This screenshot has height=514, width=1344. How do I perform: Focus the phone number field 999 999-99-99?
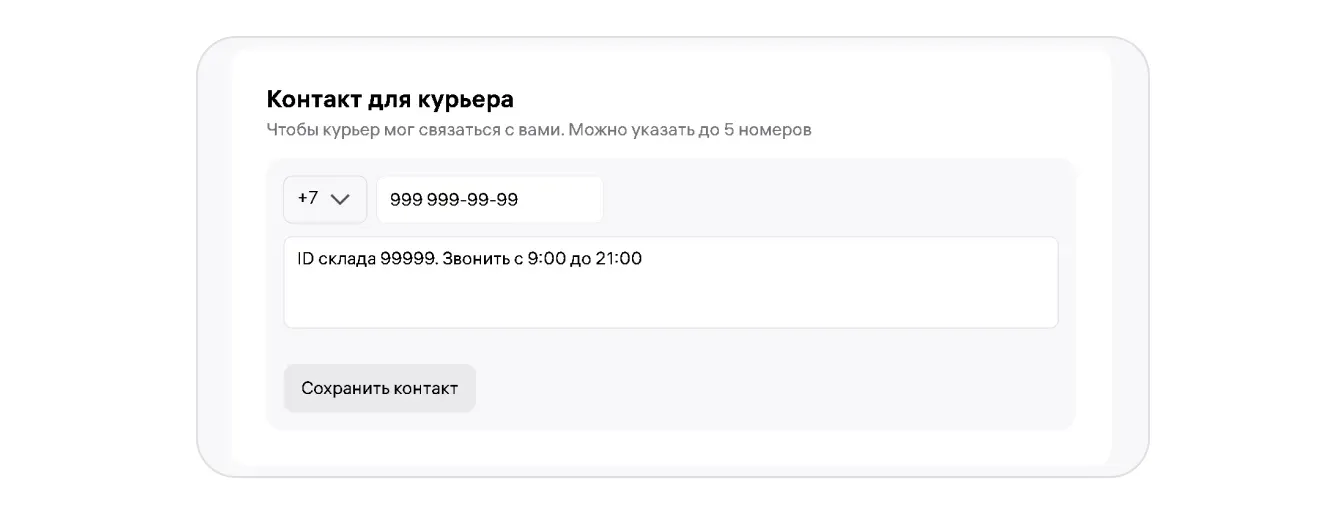coord(489,200)
